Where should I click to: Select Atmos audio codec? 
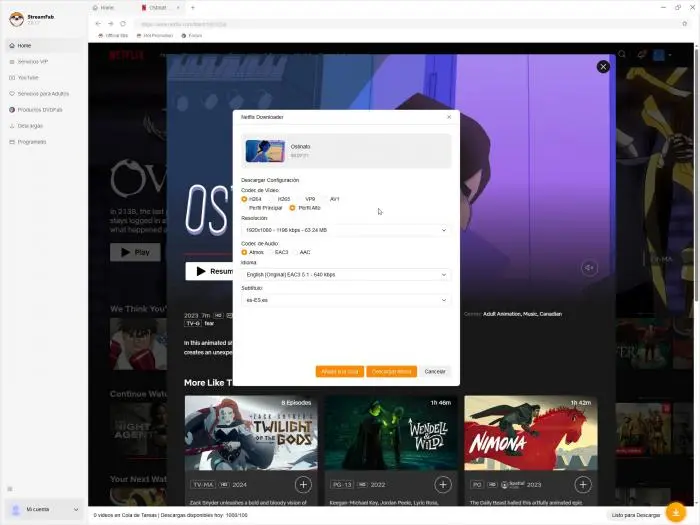pos(253,252)
